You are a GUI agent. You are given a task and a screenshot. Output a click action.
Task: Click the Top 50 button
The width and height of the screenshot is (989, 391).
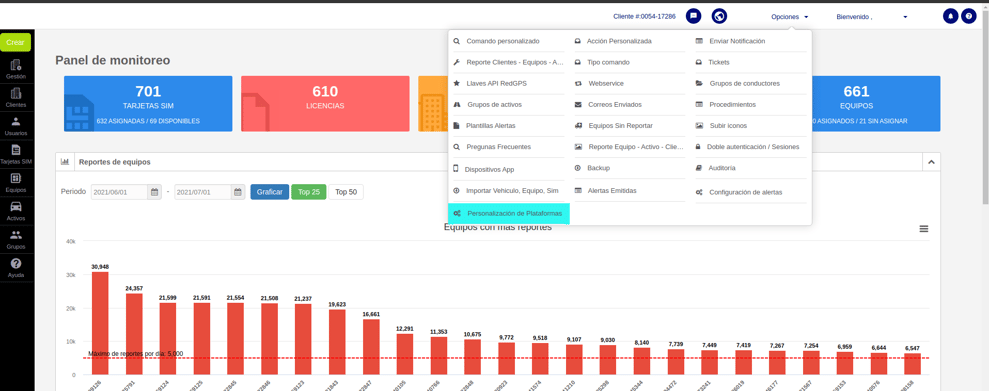click(x=346, y=192)
